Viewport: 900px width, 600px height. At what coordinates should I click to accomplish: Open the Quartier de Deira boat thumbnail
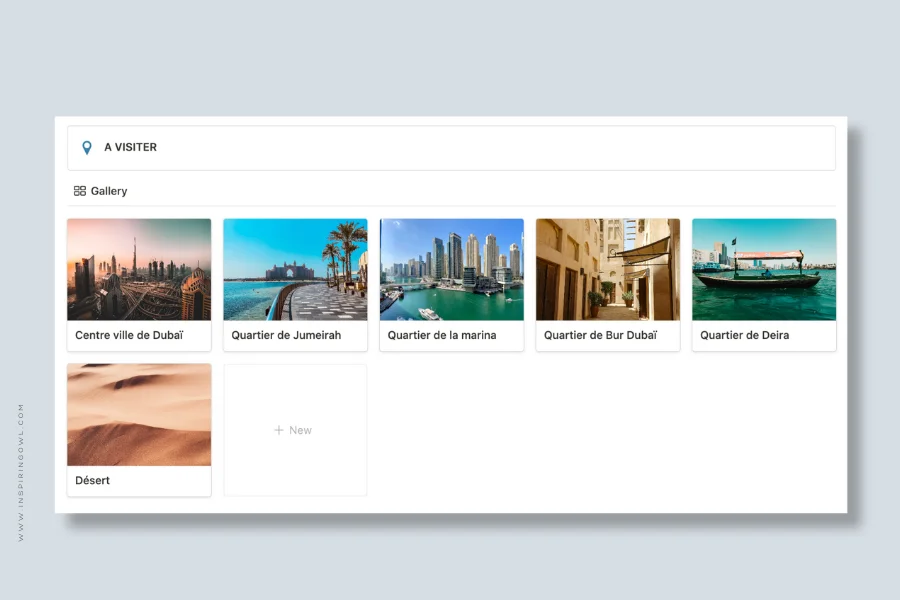[x=764, y=269]
